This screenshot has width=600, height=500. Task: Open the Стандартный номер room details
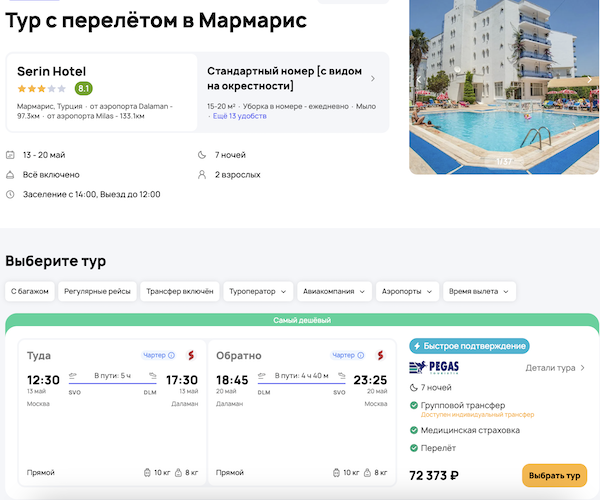point(290,78)
